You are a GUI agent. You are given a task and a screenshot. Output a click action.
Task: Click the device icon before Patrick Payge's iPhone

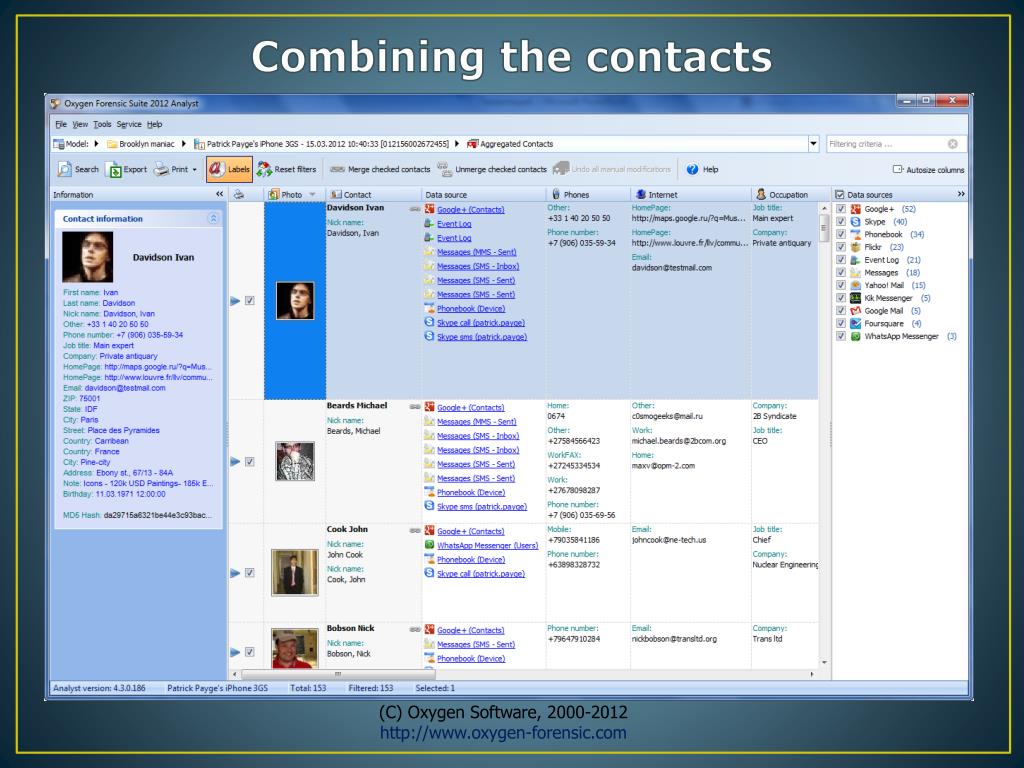point(199,144)
